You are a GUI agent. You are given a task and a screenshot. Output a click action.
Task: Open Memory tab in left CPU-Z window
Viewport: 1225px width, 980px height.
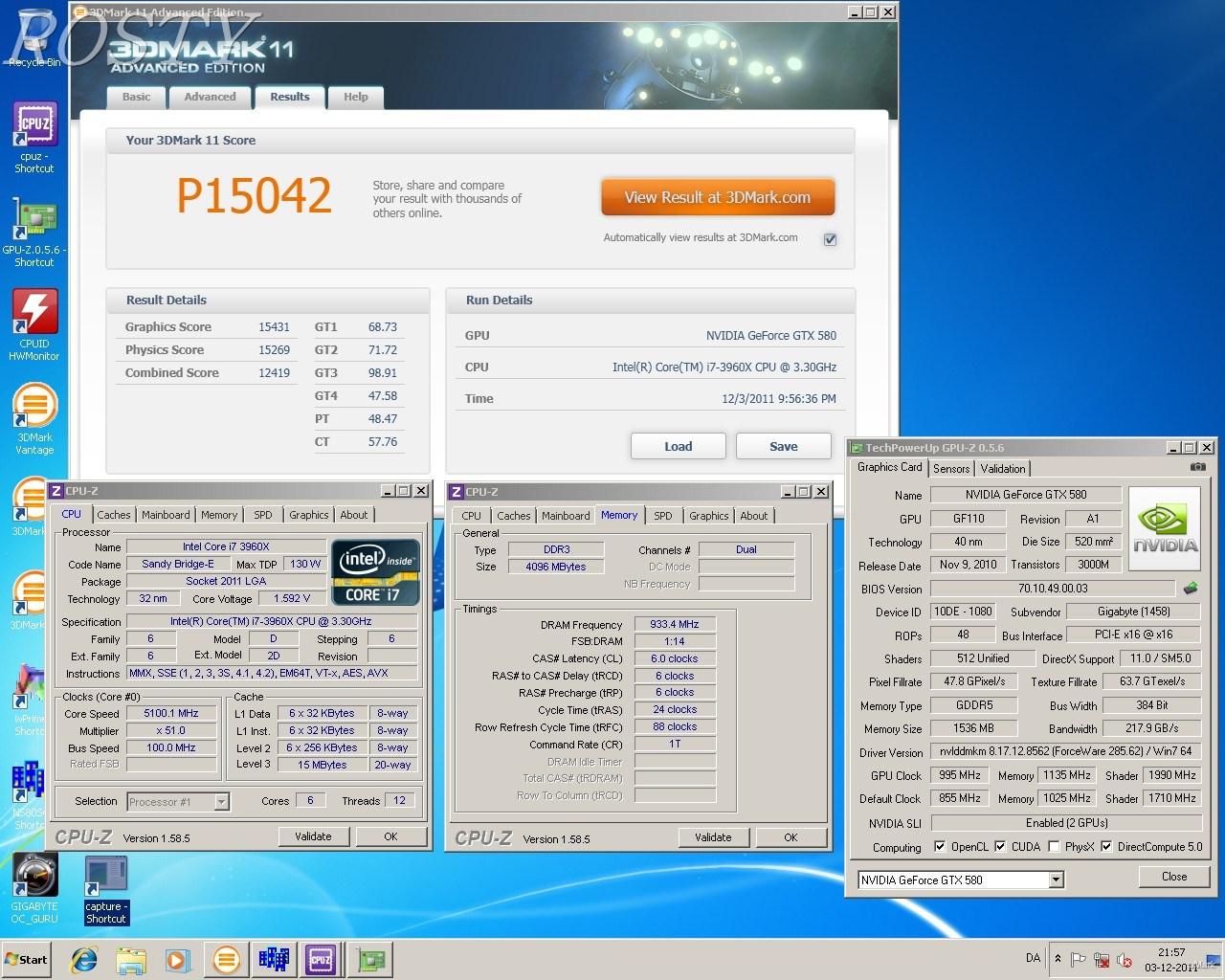point(219,515)
